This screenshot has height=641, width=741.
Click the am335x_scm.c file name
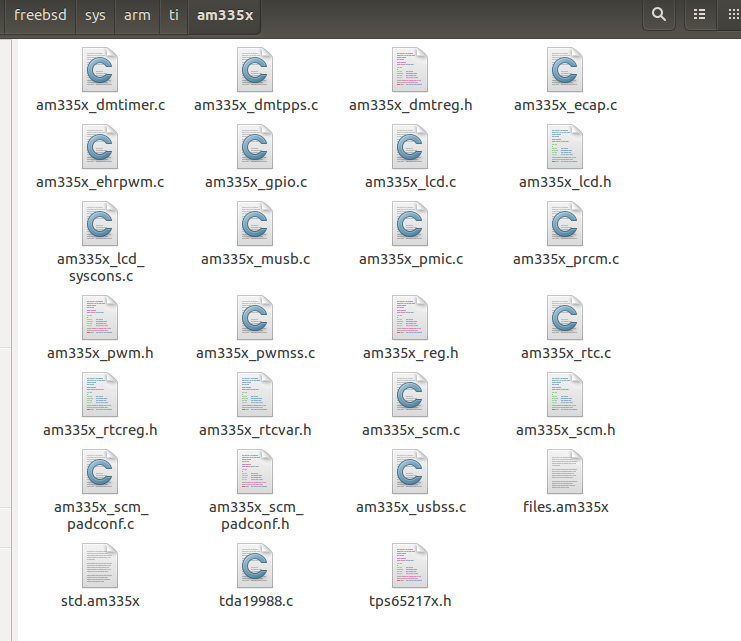(x=411, y=430)
